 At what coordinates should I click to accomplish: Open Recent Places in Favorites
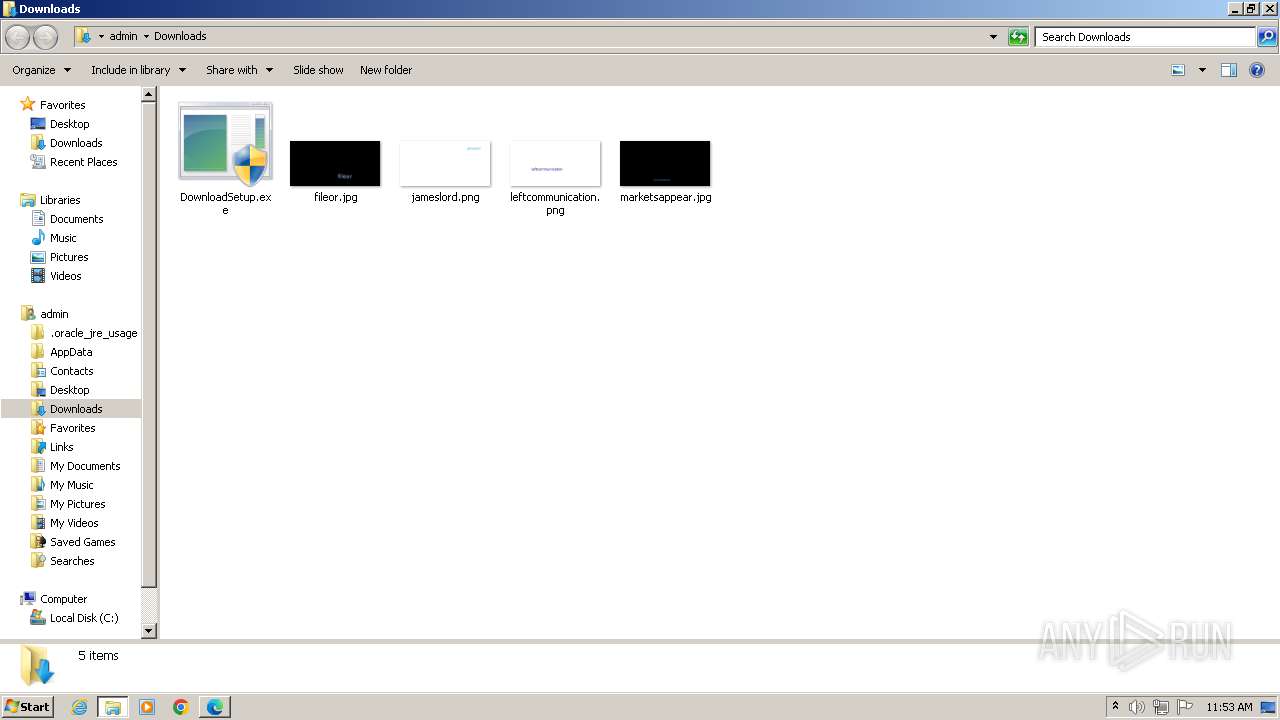pos(83,162)
